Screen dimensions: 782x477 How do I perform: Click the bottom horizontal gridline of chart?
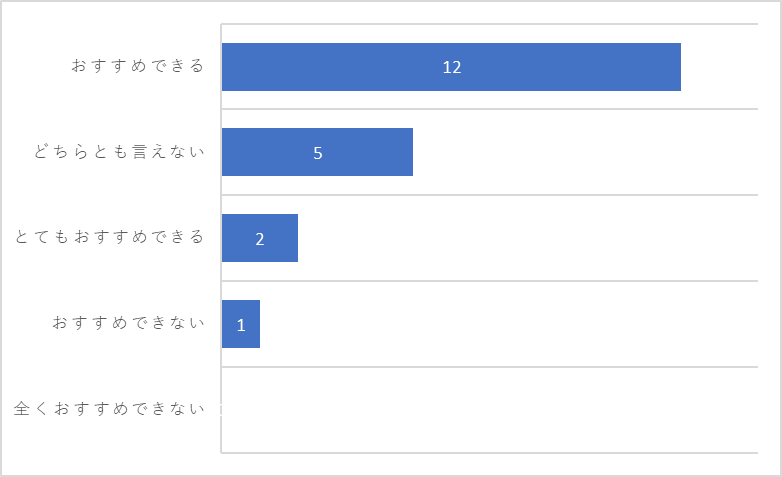(x=489, y=453)
